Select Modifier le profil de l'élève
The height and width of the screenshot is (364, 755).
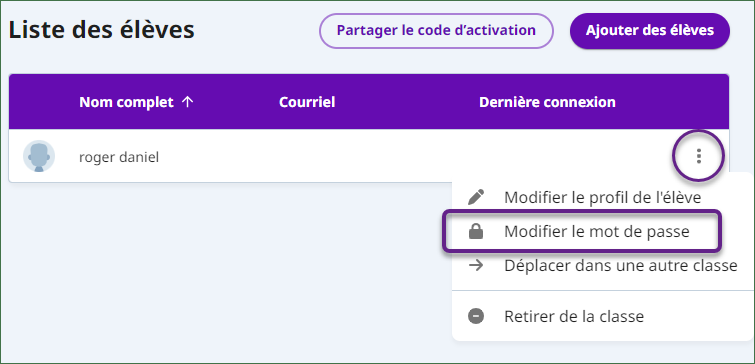click(x=602, y=197)
